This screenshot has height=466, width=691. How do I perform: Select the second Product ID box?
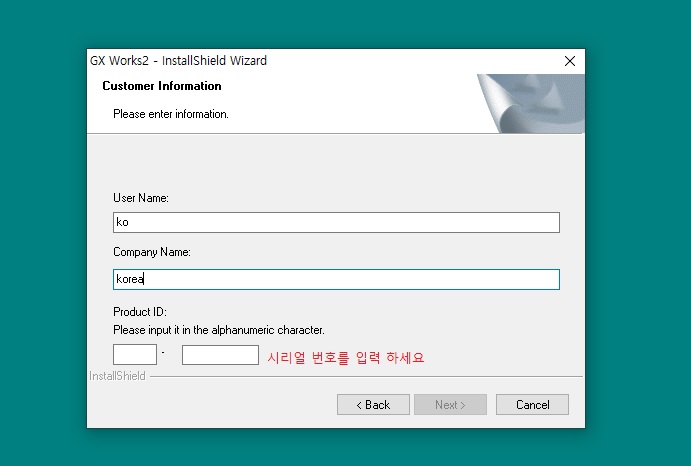point(220,355)
